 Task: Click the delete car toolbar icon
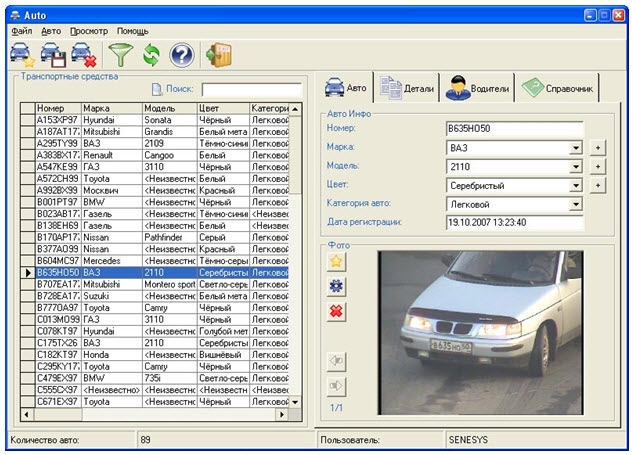tap(84, 55)
